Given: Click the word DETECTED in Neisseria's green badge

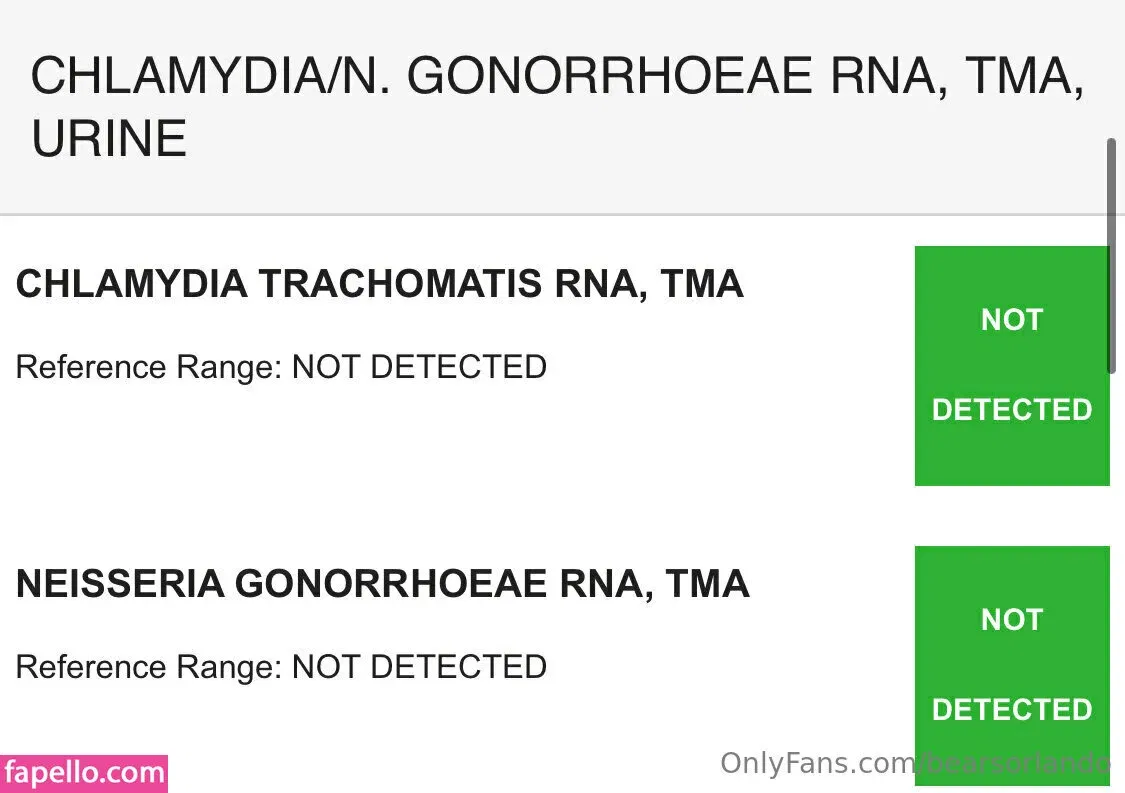Looking at the screenshot, I should (1011, 710).
